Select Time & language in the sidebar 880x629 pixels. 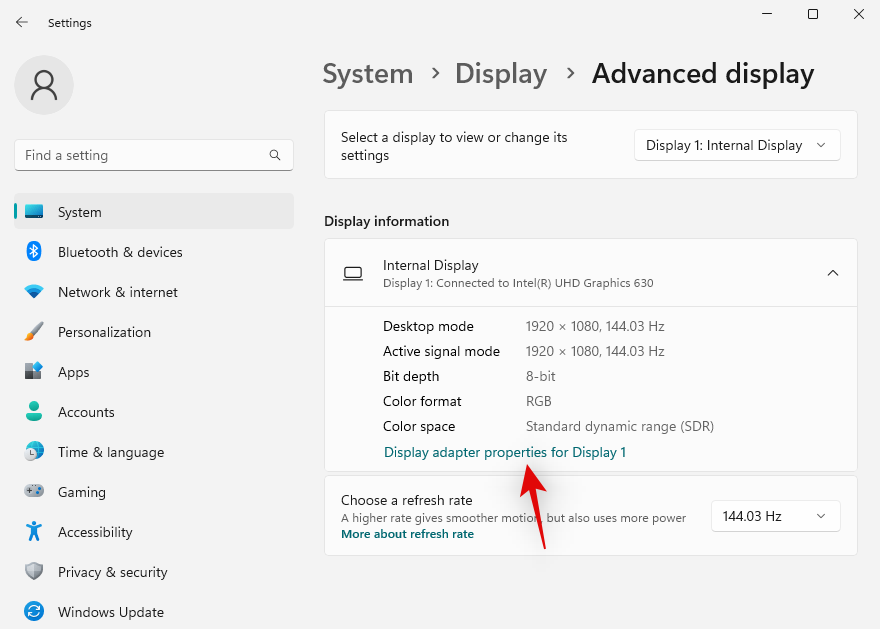click(x=110, y=452)
